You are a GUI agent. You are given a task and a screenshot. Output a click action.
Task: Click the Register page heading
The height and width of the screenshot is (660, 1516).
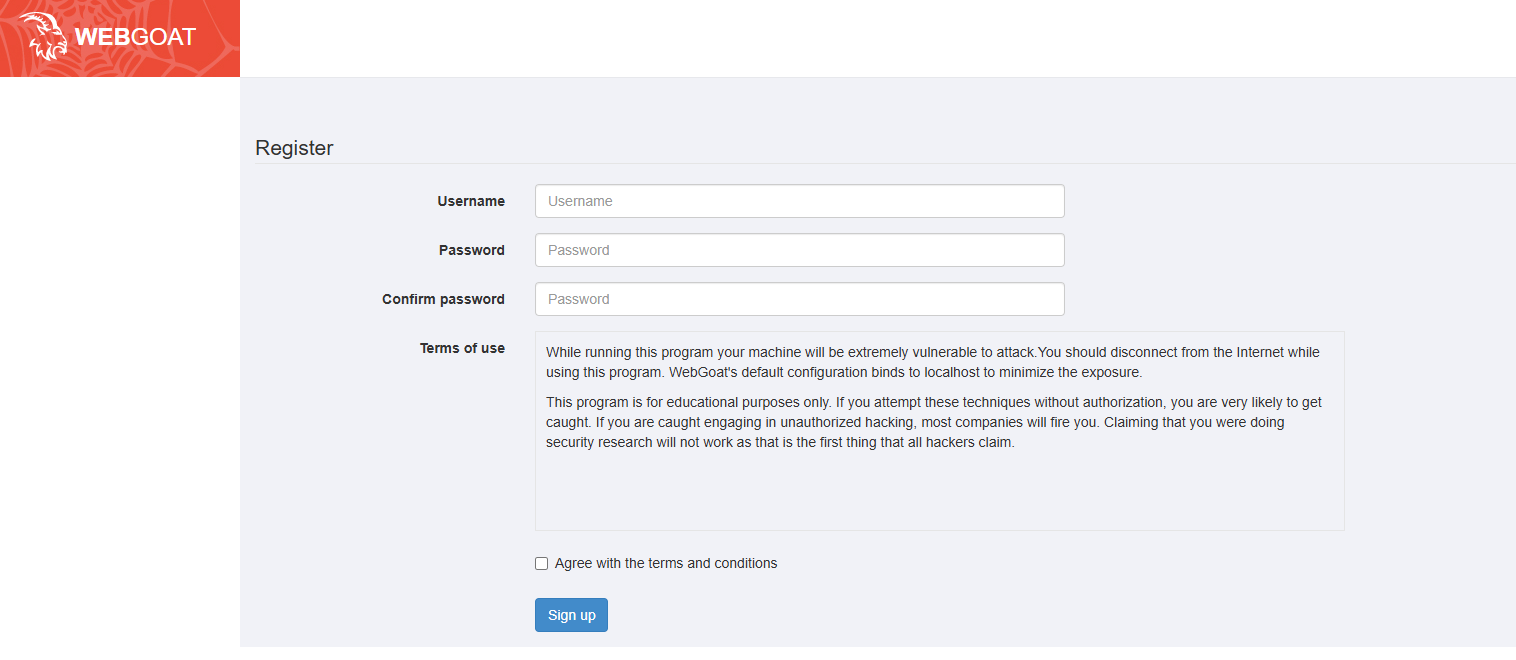coord(294,148)
